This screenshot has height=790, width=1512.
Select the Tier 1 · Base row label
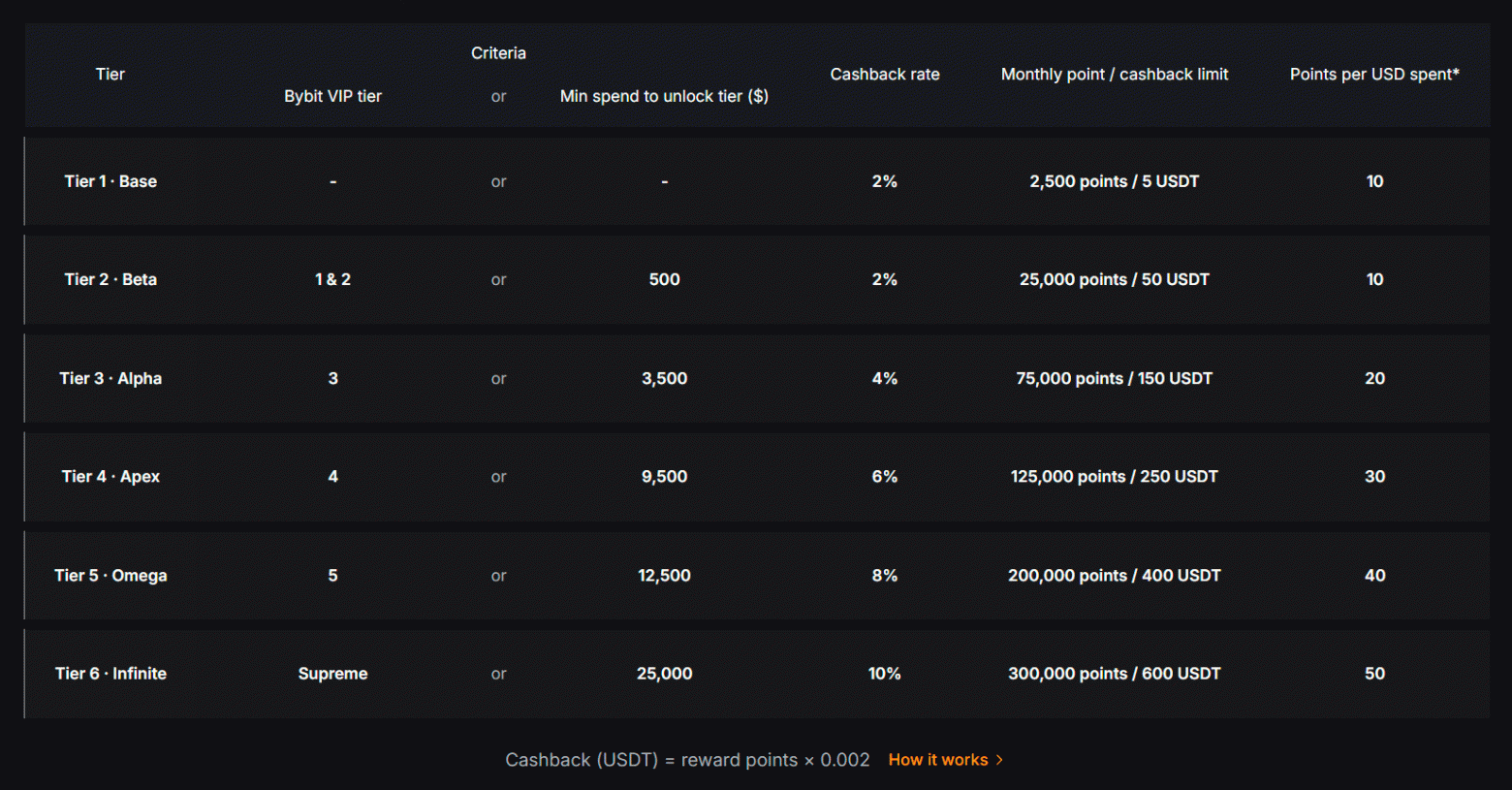[x=110, y=181]
